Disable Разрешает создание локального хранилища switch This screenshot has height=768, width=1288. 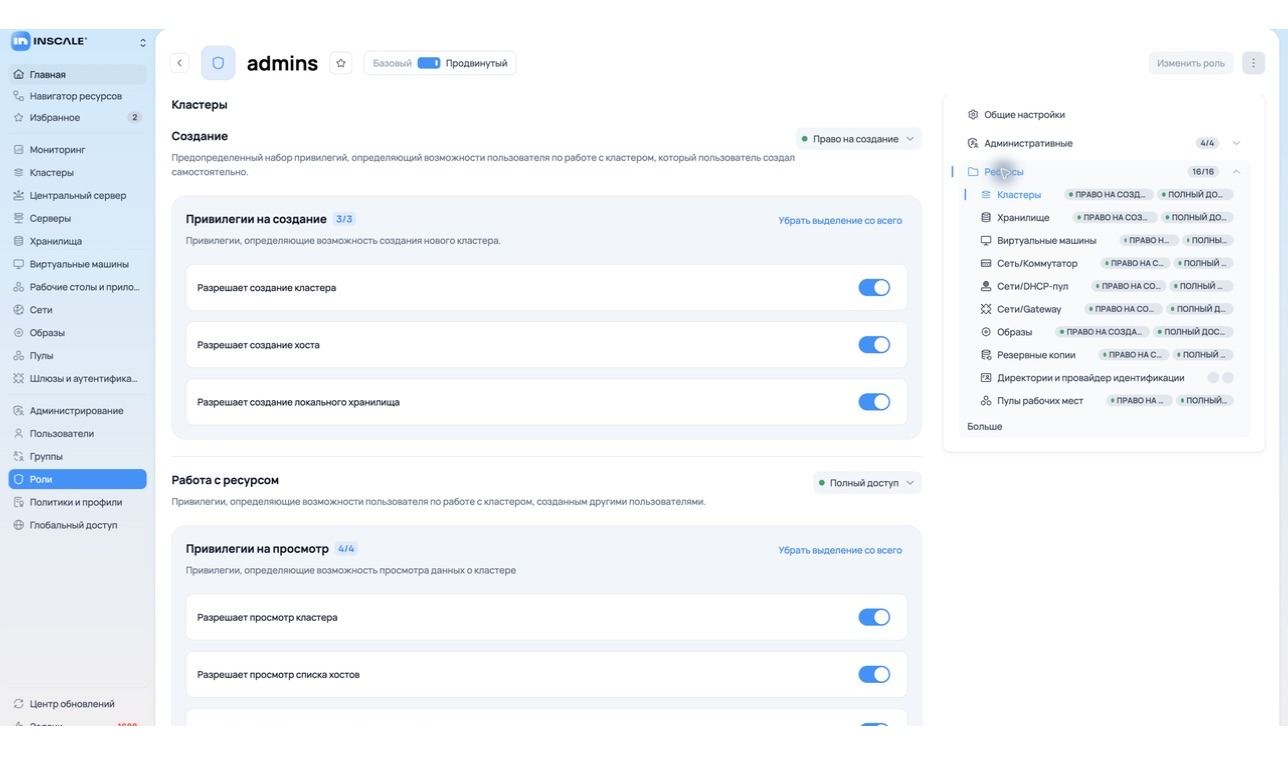(874, 402)
